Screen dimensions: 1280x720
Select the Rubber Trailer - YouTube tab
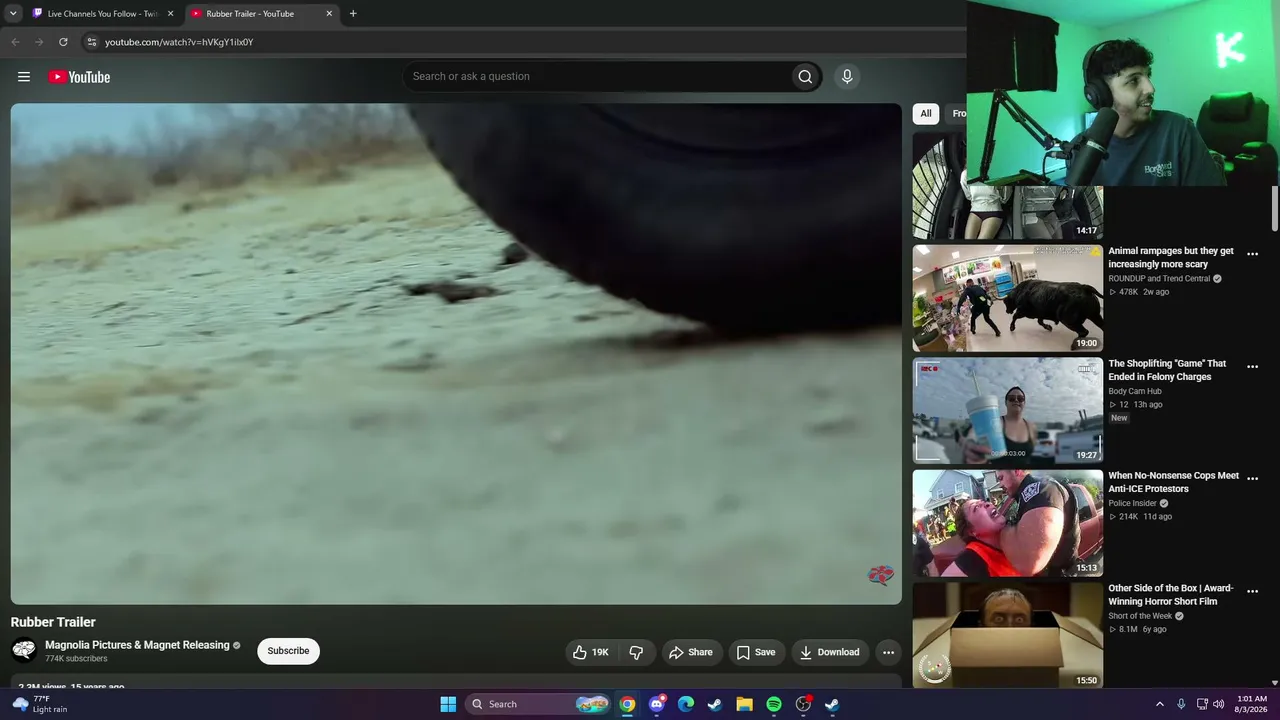point(263,14)
